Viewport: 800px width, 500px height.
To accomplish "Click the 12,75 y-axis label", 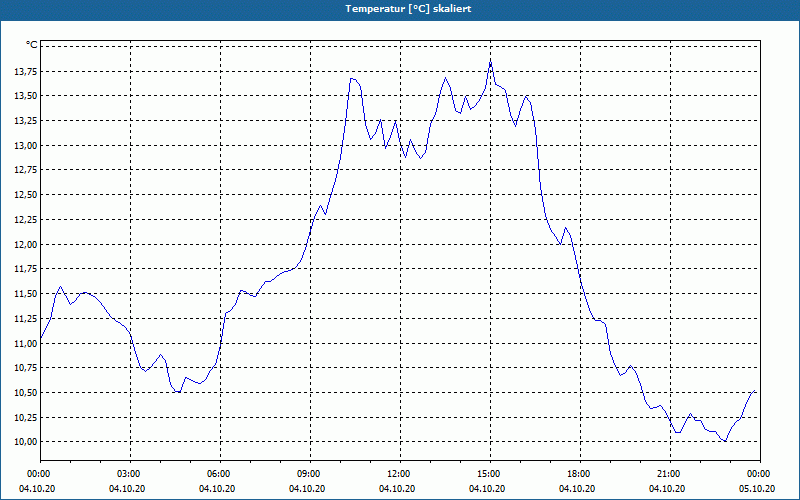I will (x=26, y=170).
